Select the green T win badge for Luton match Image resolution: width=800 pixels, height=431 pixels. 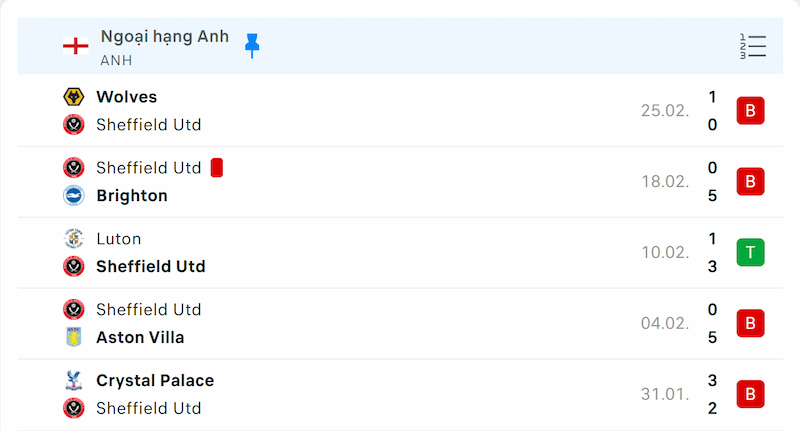tap(750, 252)
